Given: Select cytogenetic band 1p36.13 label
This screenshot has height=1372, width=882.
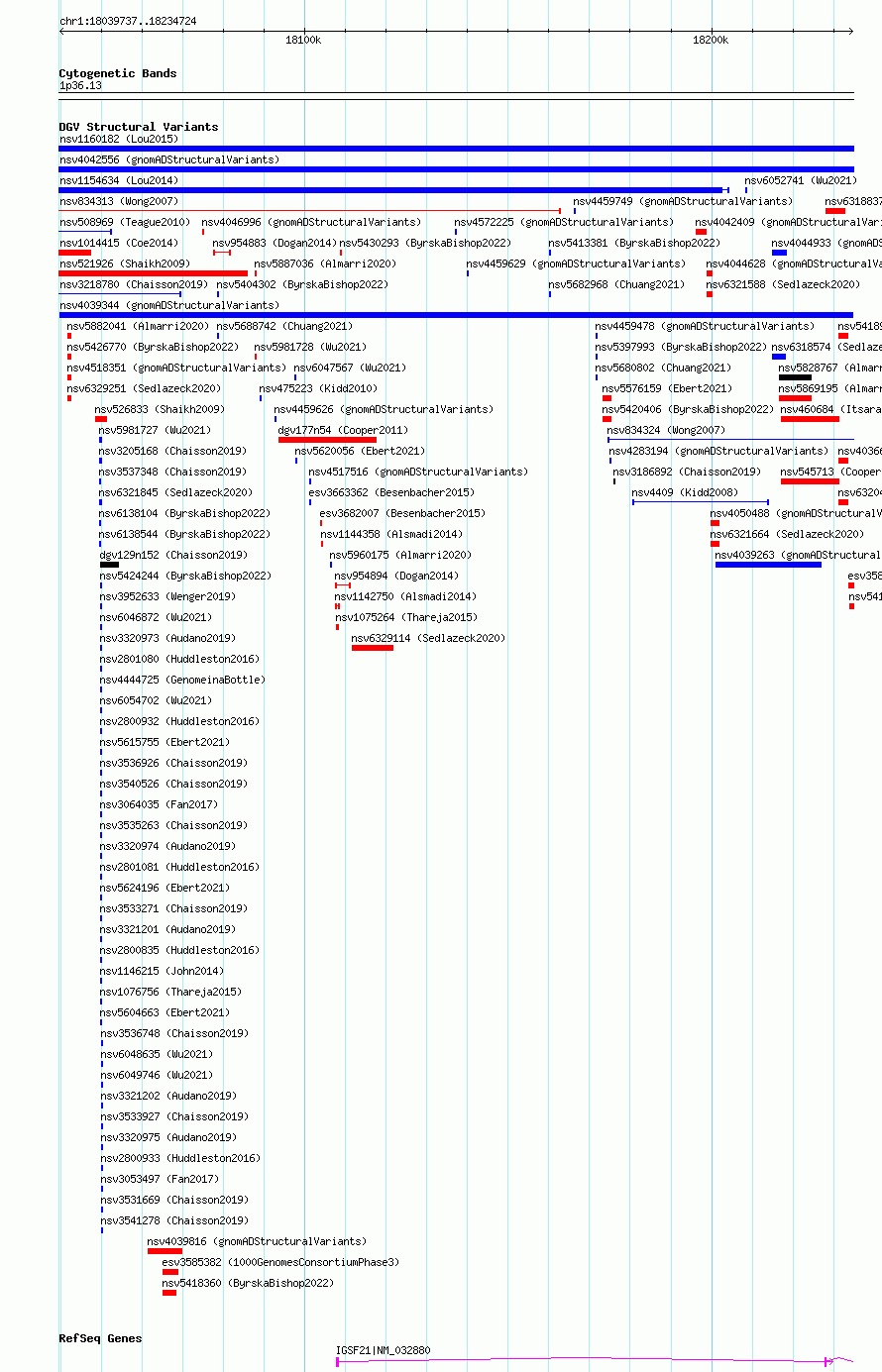Looking at the screenshot, I should tap(80, 85).
